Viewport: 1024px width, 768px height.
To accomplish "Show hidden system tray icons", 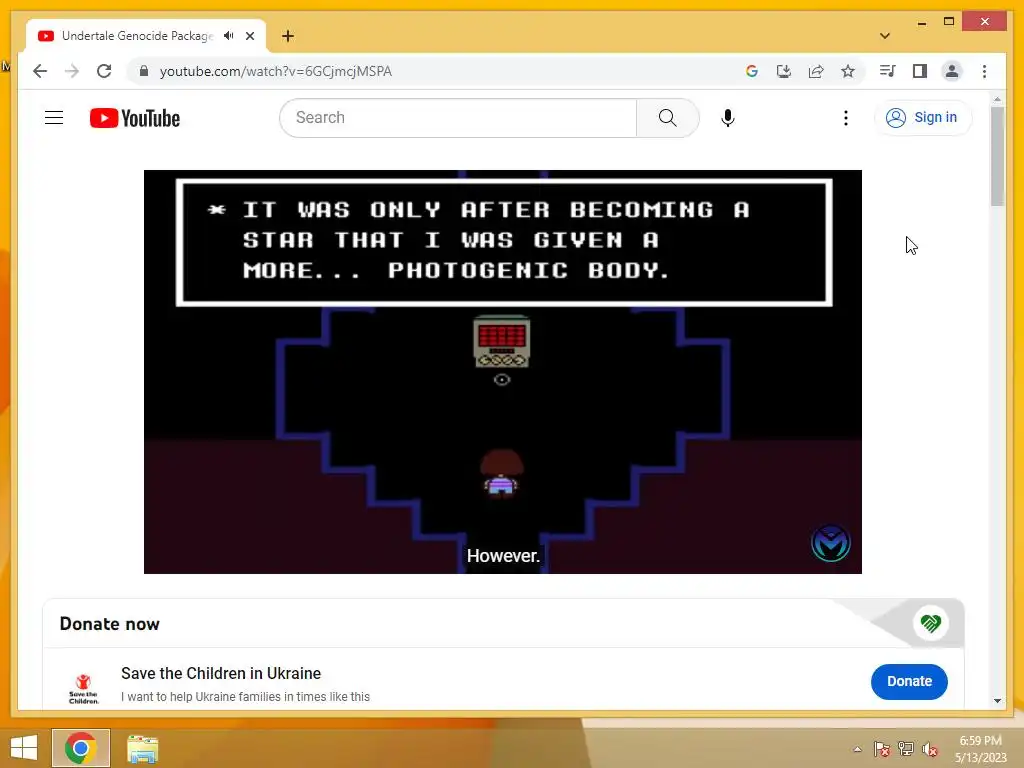I will (x=857, y=749).
